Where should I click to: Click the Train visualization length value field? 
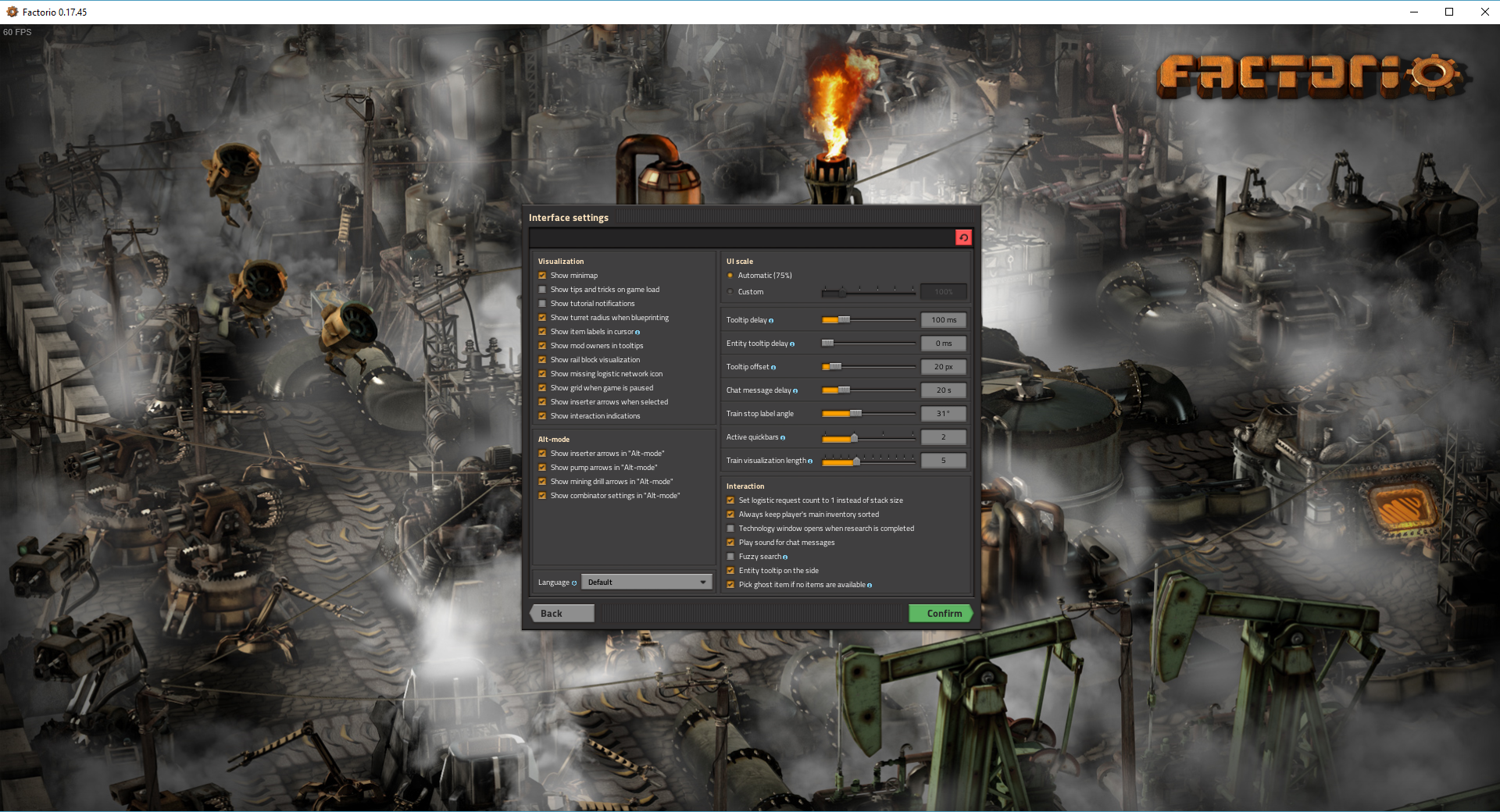944,461
